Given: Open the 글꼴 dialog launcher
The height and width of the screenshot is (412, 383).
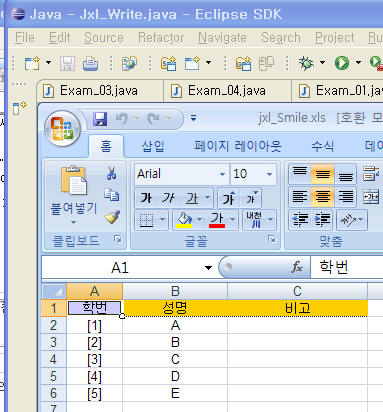Looking at the screenshot, I should click(272, 239).
